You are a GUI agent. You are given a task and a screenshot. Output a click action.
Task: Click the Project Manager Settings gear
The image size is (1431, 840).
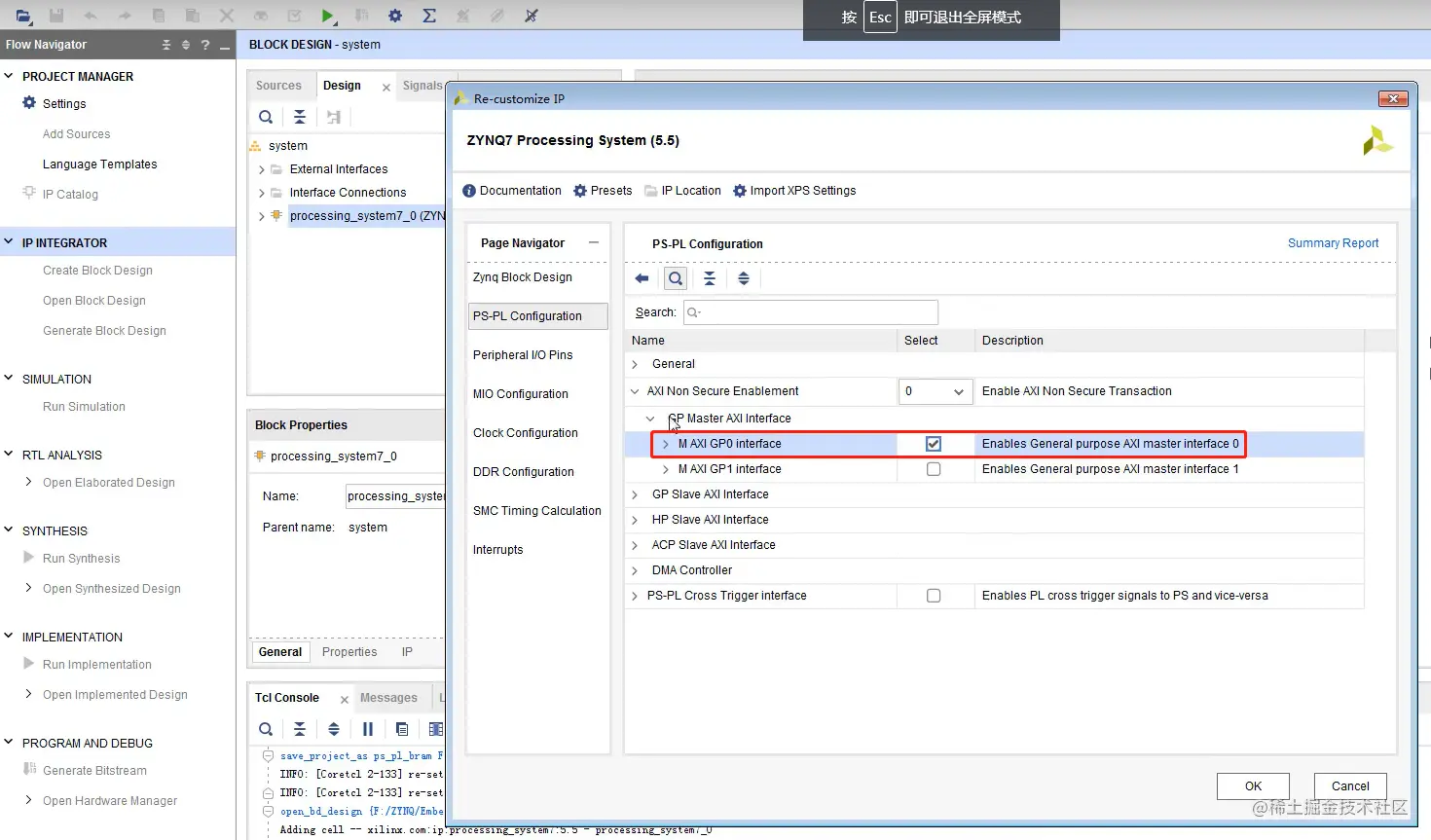point(29,103)
